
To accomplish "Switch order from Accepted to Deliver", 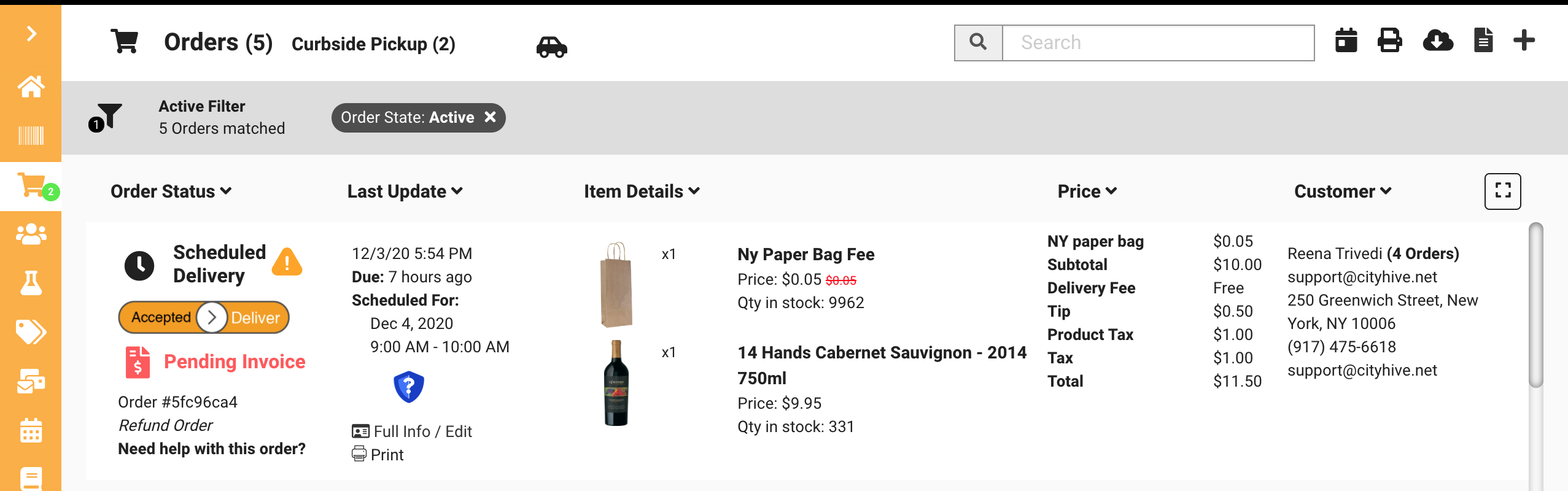I will pos(212,317).
